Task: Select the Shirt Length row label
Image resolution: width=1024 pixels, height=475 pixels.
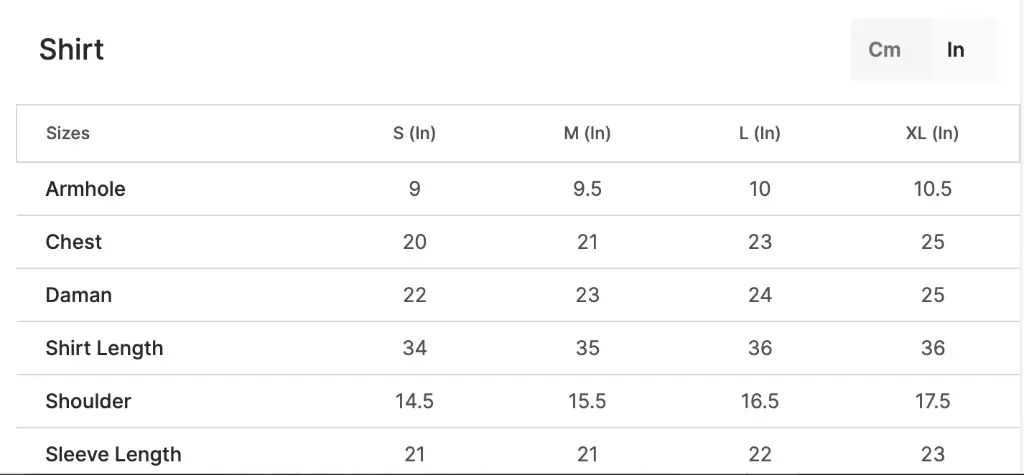Action: pos(104,348)
